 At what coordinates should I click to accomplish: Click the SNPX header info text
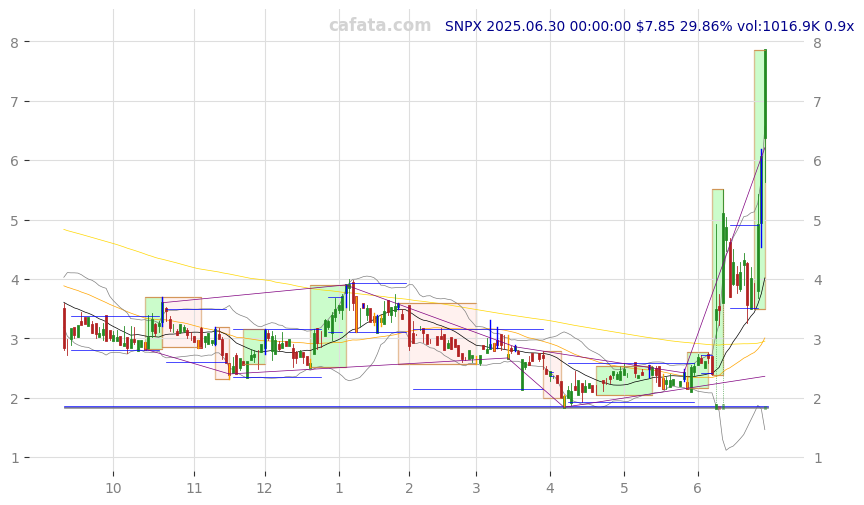[649, 26]
